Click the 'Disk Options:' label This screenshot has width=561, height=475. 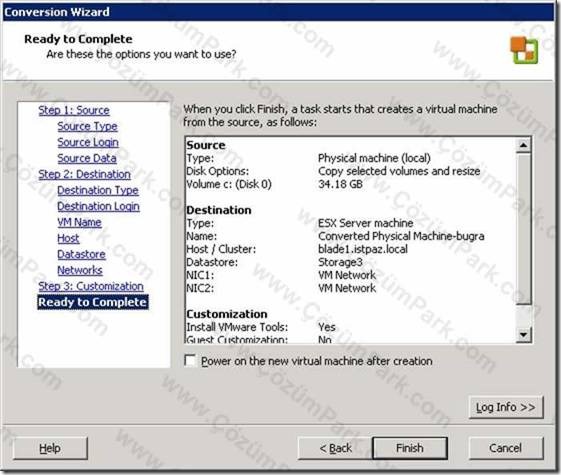(218, 171)
